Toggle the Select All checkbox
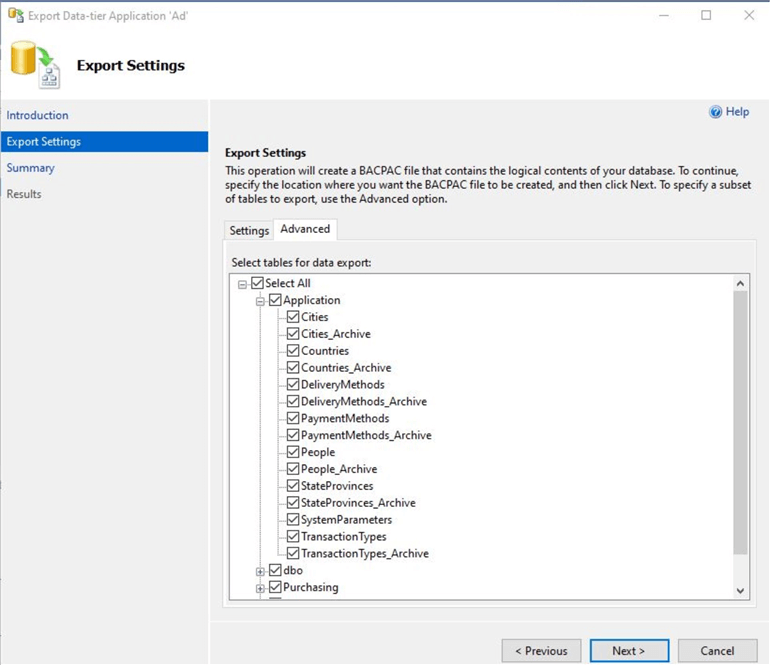Viewport: 770px width, 665px height. click(x=257, y=284)
